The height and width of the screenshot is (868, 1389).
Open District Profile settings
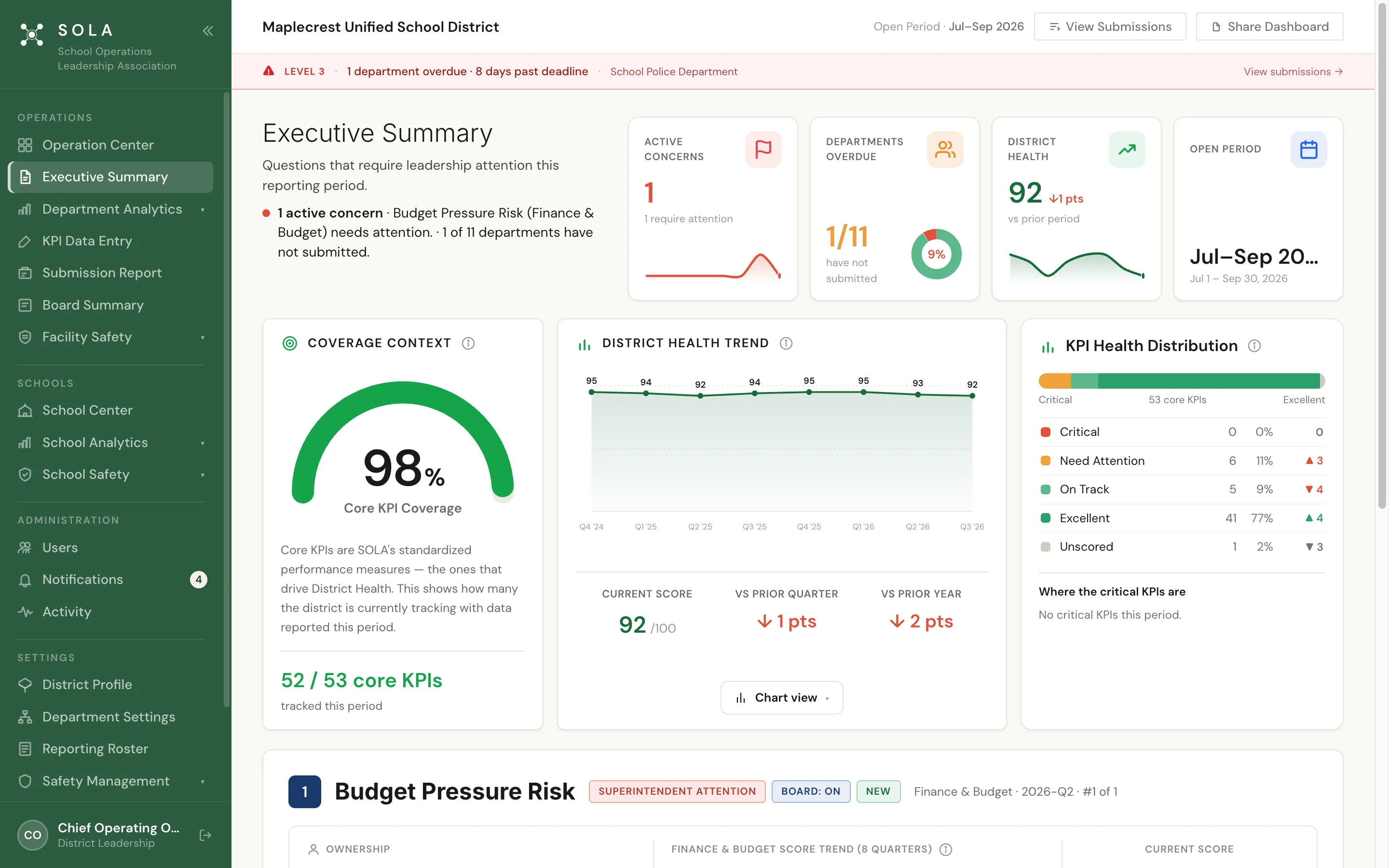point(110,684)
